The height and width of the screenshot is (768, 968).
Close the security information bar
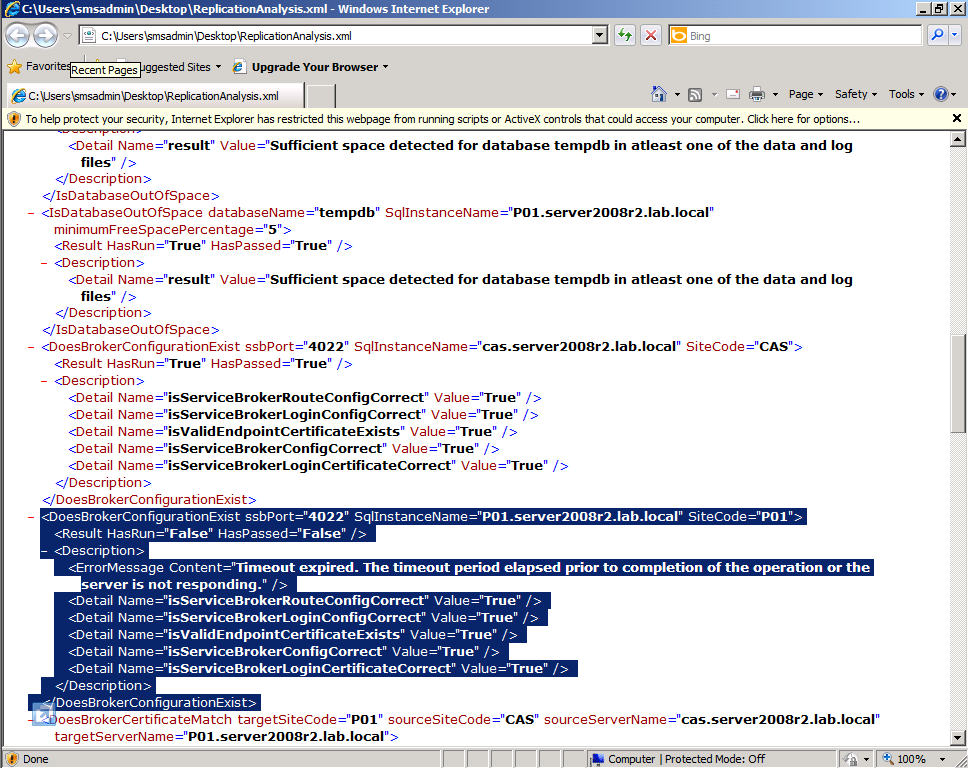pos(957,118)
